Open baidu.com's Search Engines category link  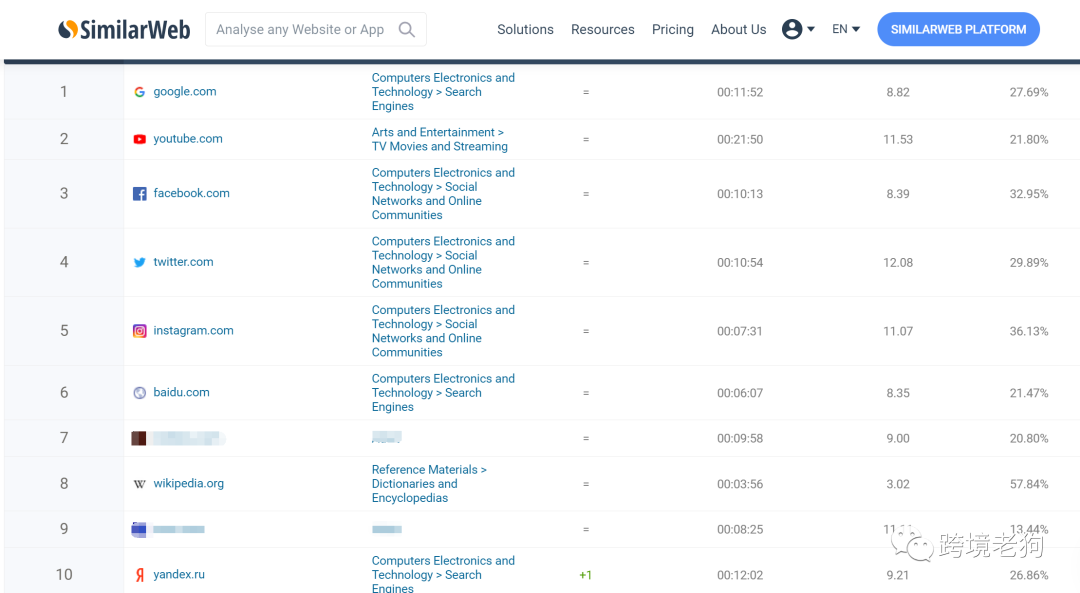click(x=443, y=393)
